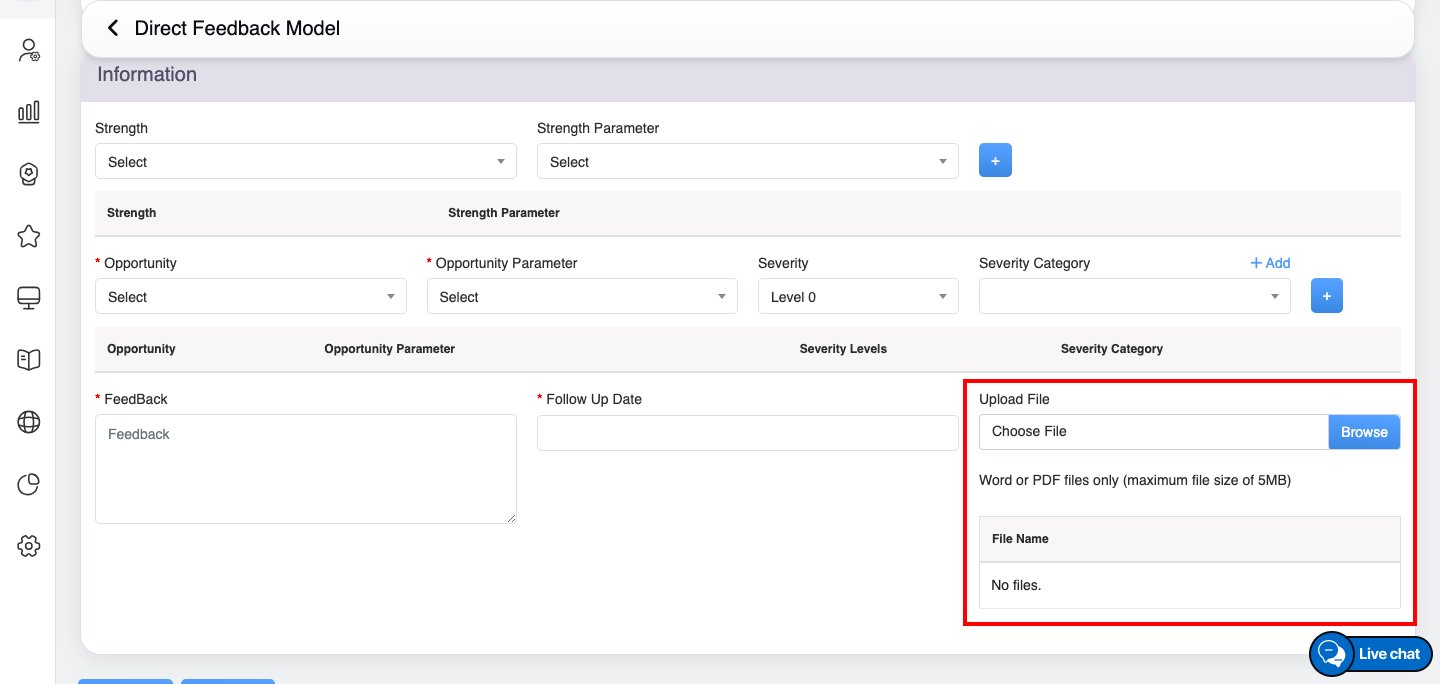
Task: Open the pie chart sidebar icon
Action: coord(29,485)
